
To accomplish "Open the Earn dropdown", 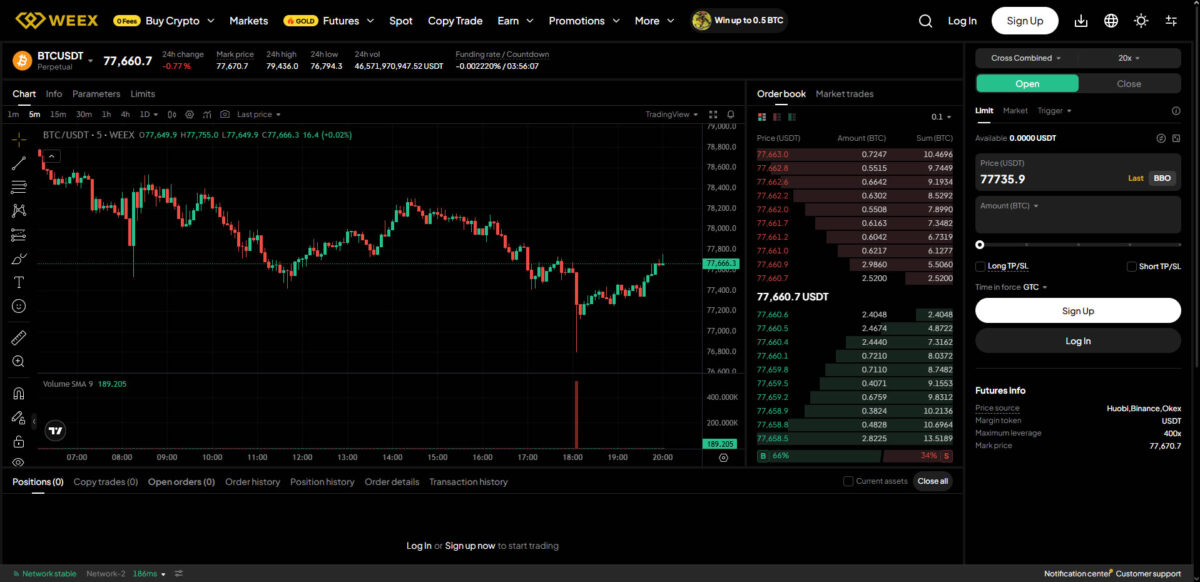I will [x=515, y=20].
